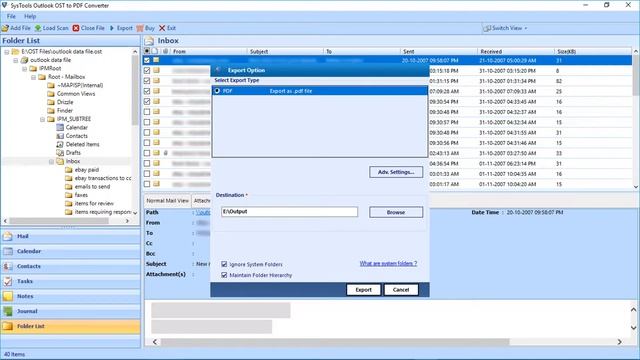Collapse the Inbox tree node
Viewport: 640px width, 360px height.
(x=52, y=162)
